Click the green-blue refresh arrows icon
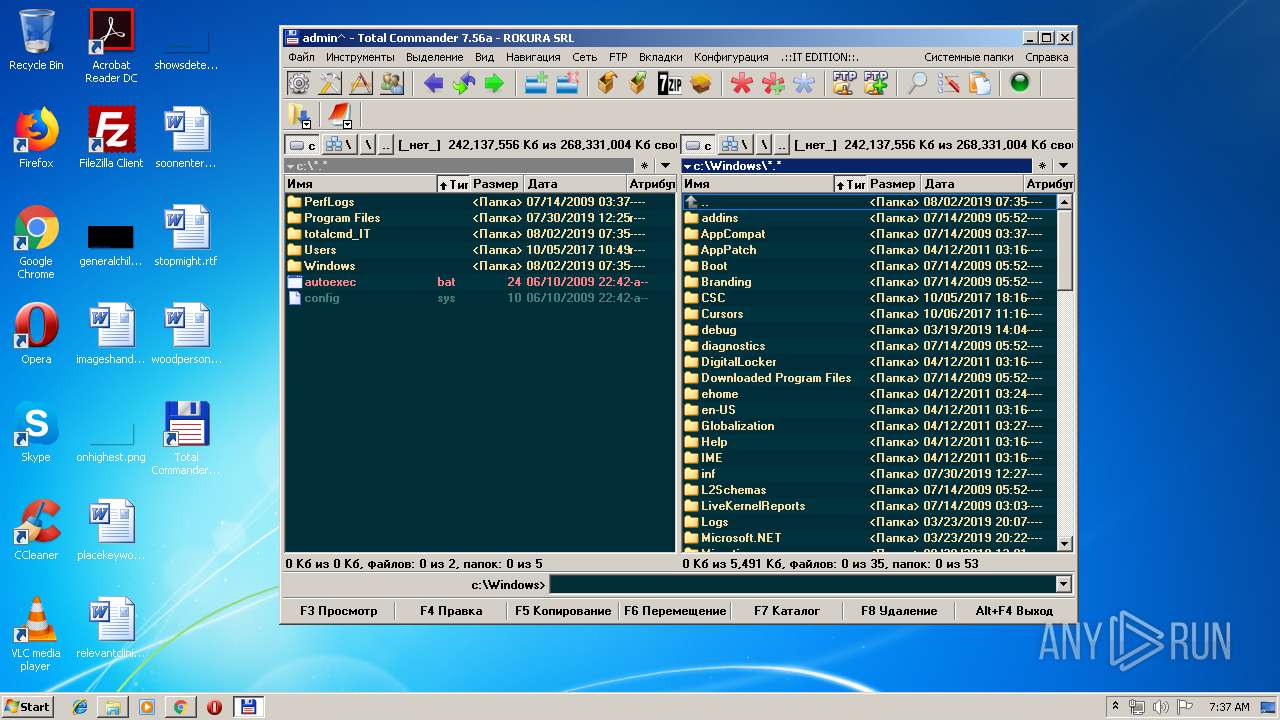Image resolution: width=1280 pixels, height=720 pixels. pos(463,83)
